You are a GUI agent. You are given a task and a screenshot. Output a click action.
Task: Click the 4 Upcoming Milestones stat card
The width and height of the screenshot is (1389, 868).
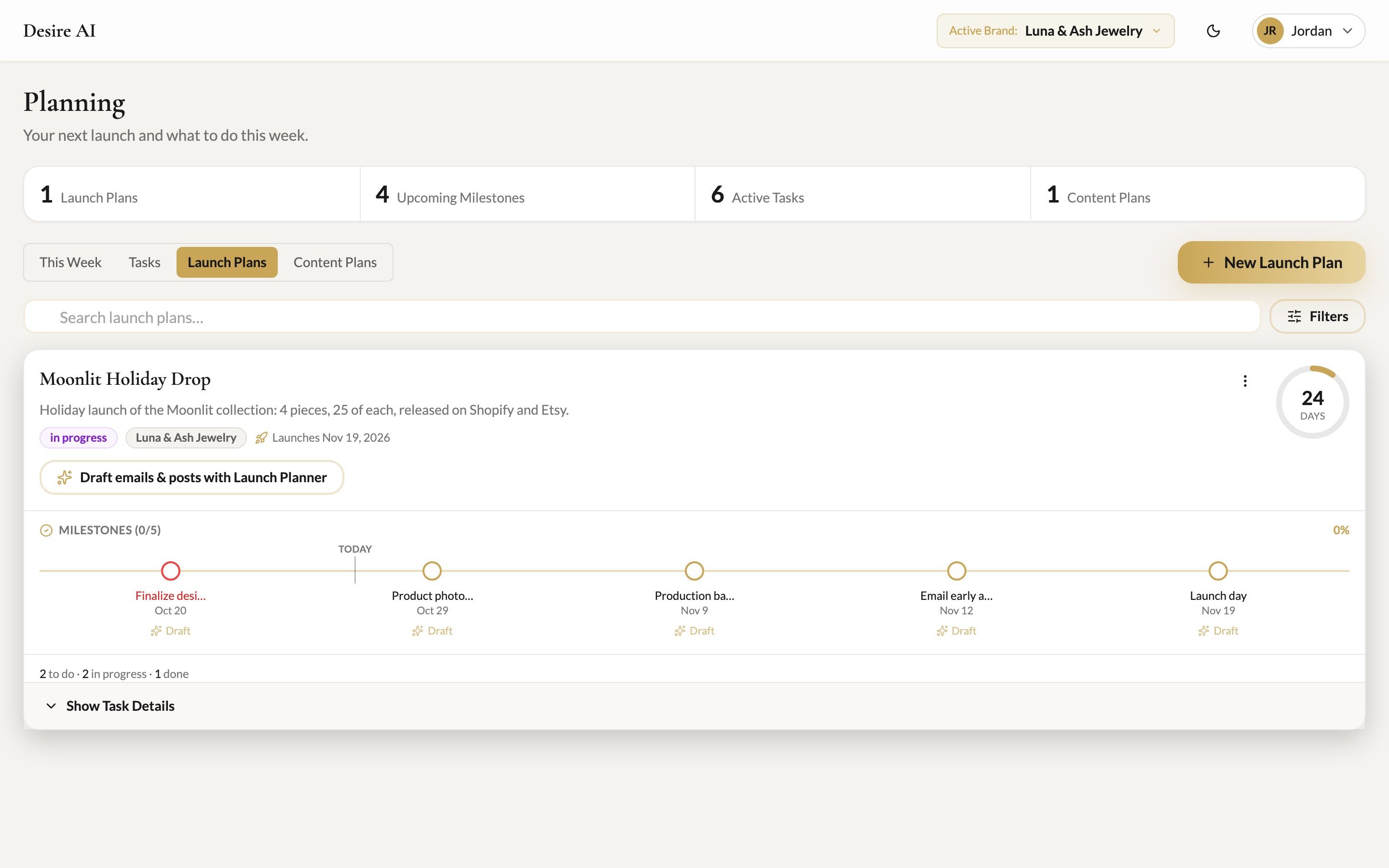528,194
